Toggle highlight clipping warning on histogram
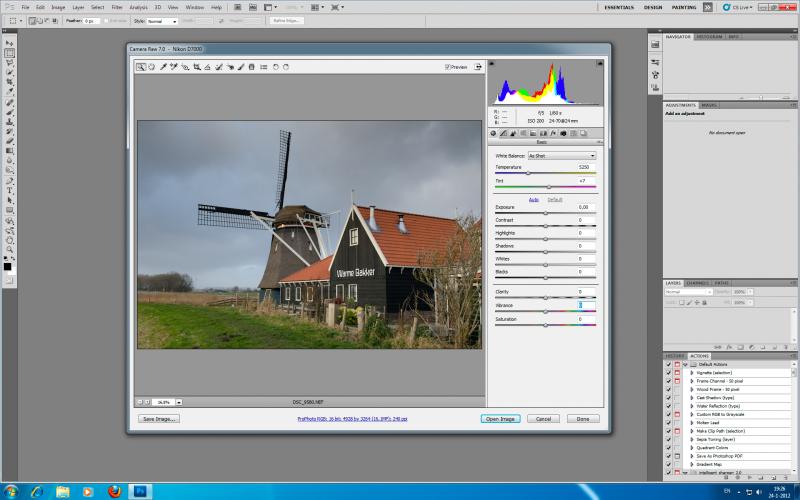800x500 pixels. [x=600, y=64]
